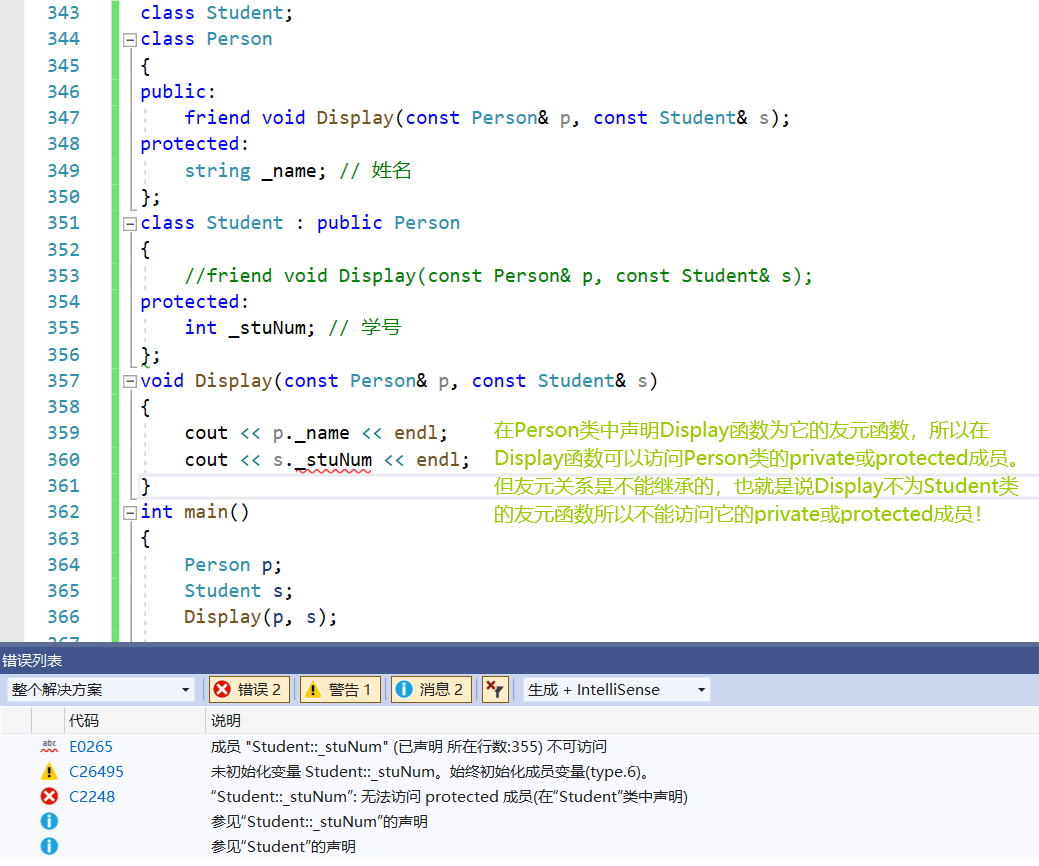The width and height of the screenshot is (1039, 866).
Task: Click the red error icon on 错误 button
Action: (x=223, y=690)
